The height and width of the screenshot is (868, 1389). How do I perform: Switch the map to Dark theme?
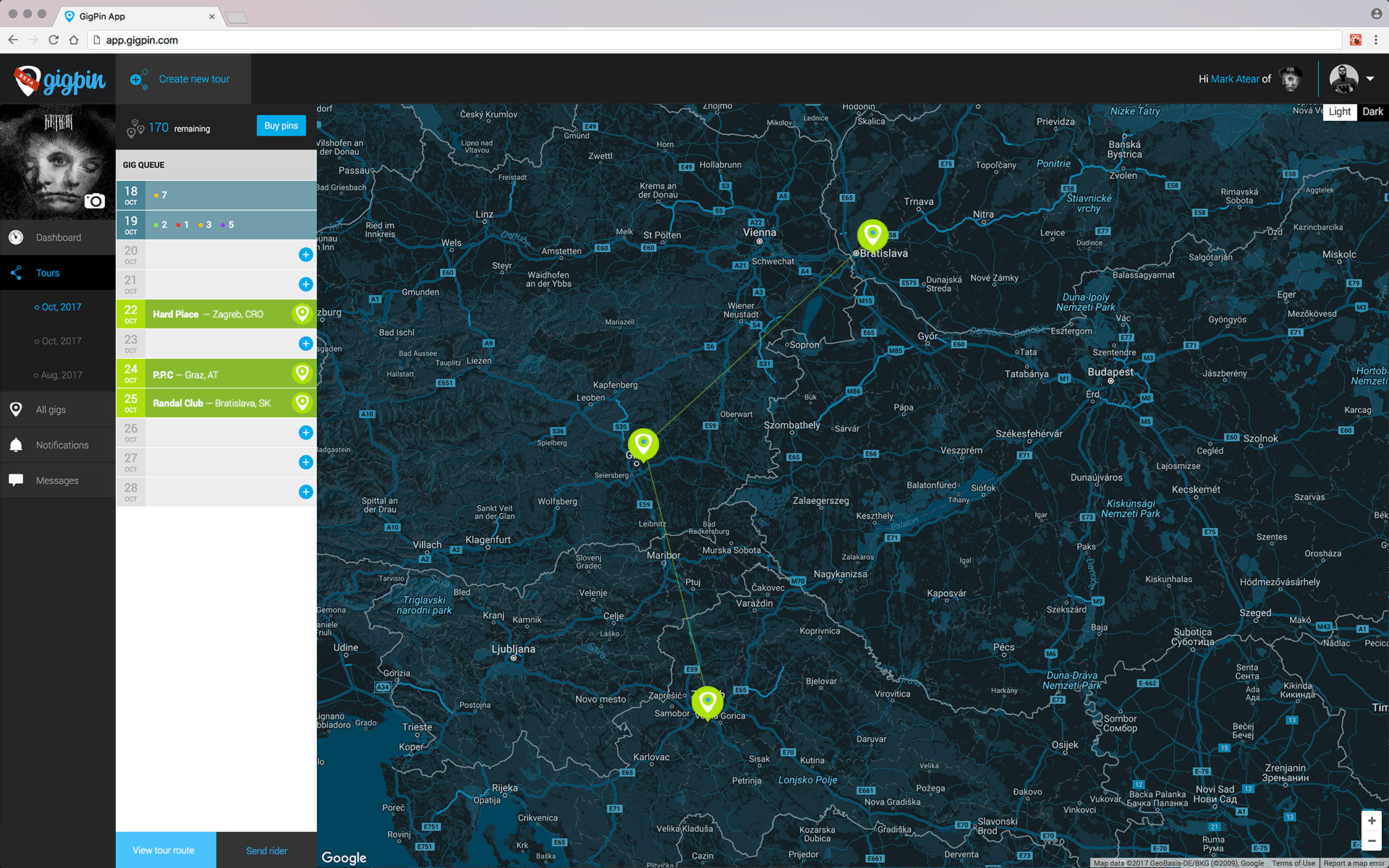tap(1372, 111)
